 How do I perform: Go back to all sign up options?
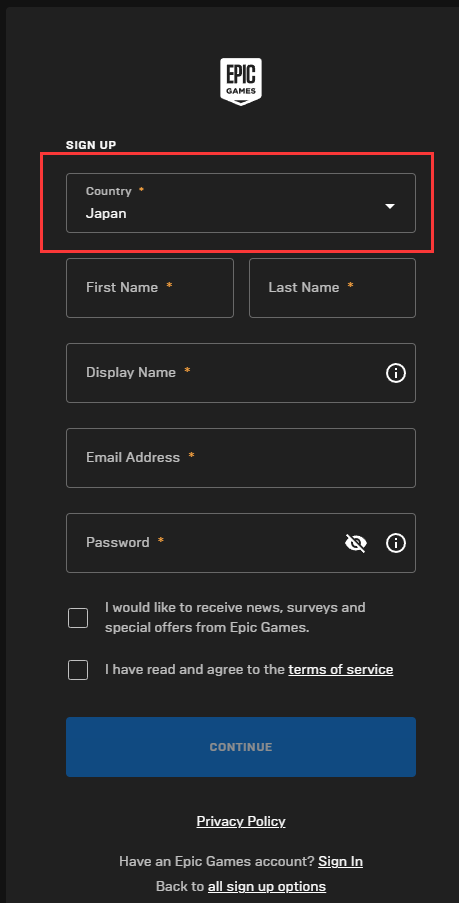tap(267, 886)
